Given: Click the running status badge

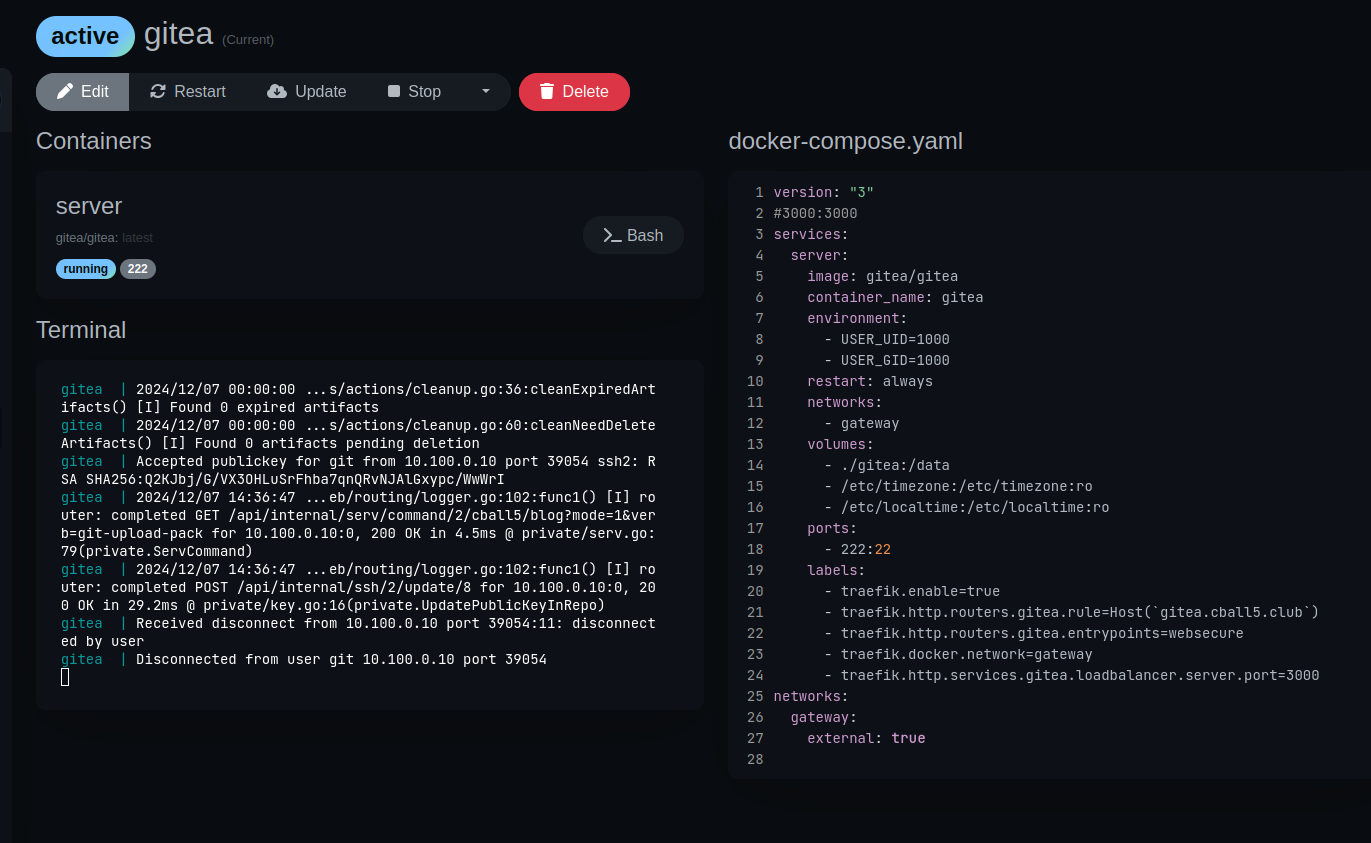Looking at the screenshot, I should pos(86,269).
